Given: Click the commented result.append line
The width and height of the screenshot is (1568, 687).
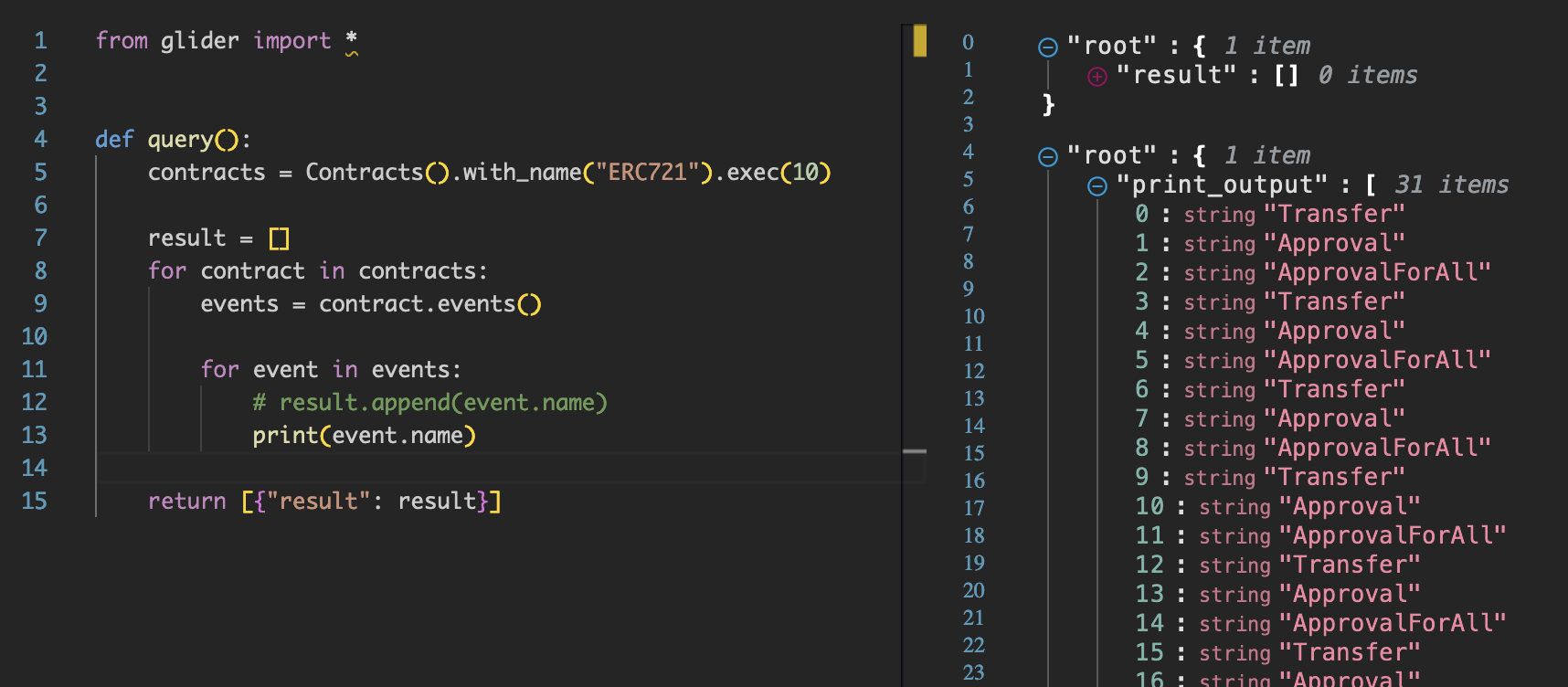Looking at the screenshot, I should coord(429,403).
